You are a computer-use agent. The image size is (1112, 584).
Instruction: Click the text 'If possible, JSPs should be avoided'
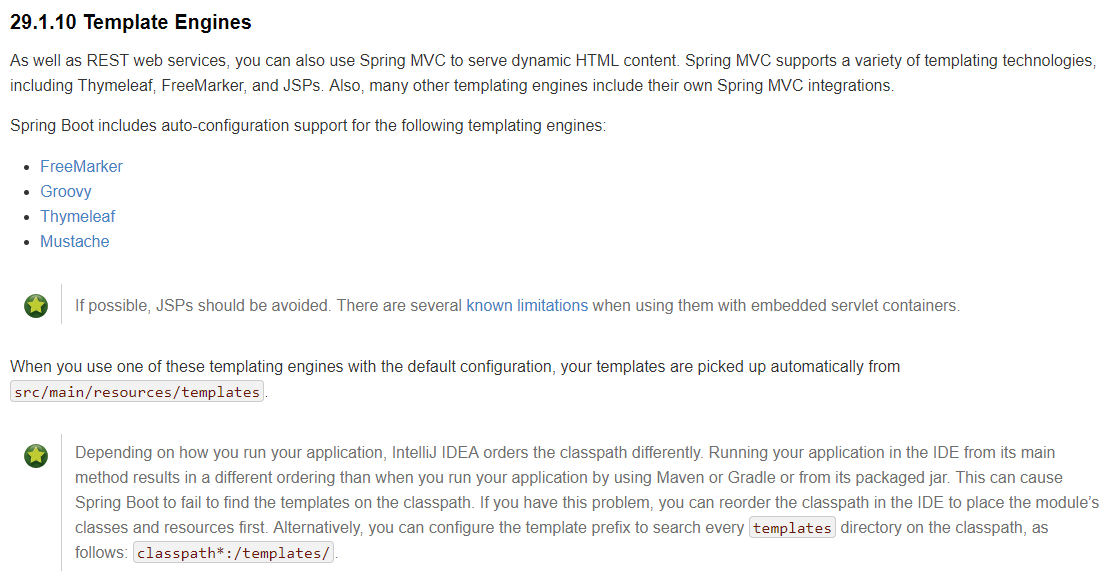(202, 306)
